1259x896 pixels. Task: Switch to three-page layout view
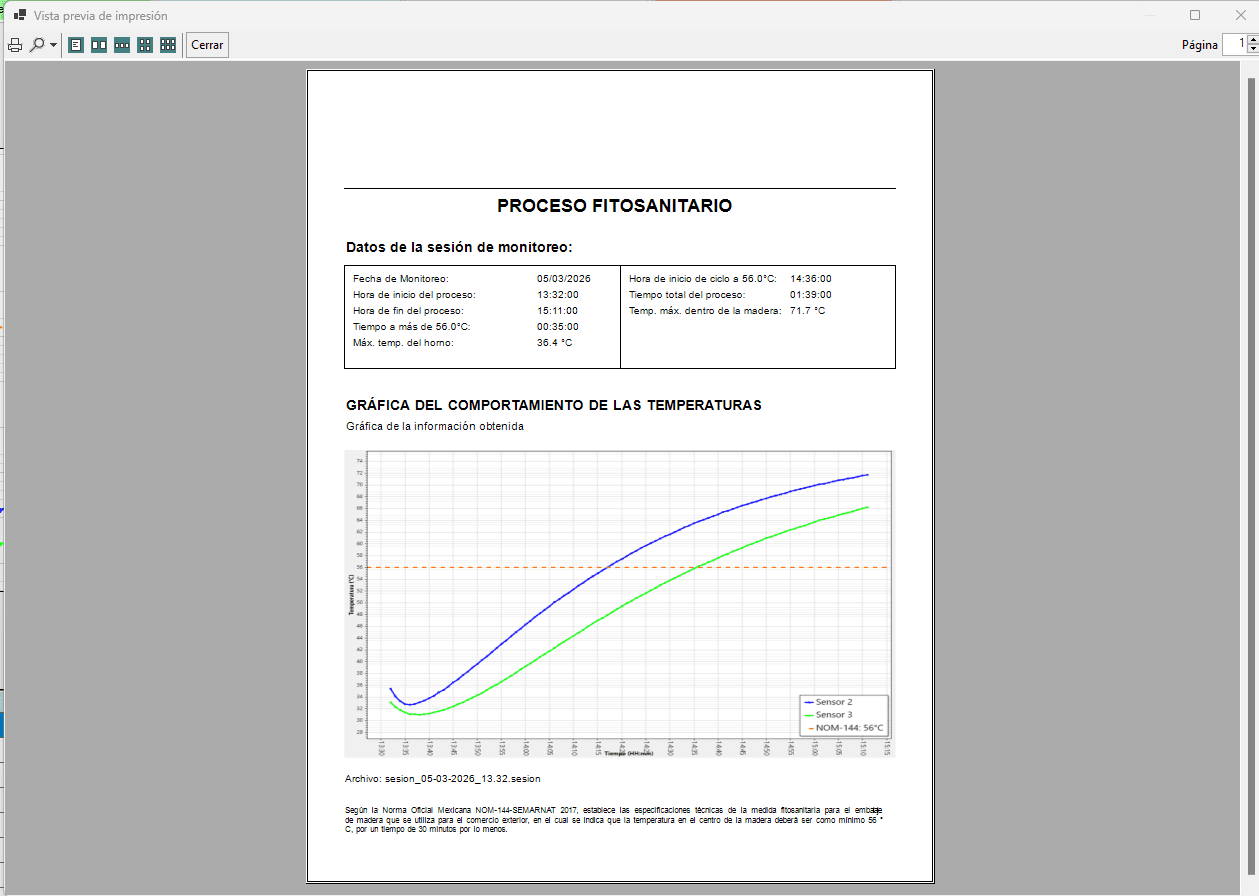[122, 45]
